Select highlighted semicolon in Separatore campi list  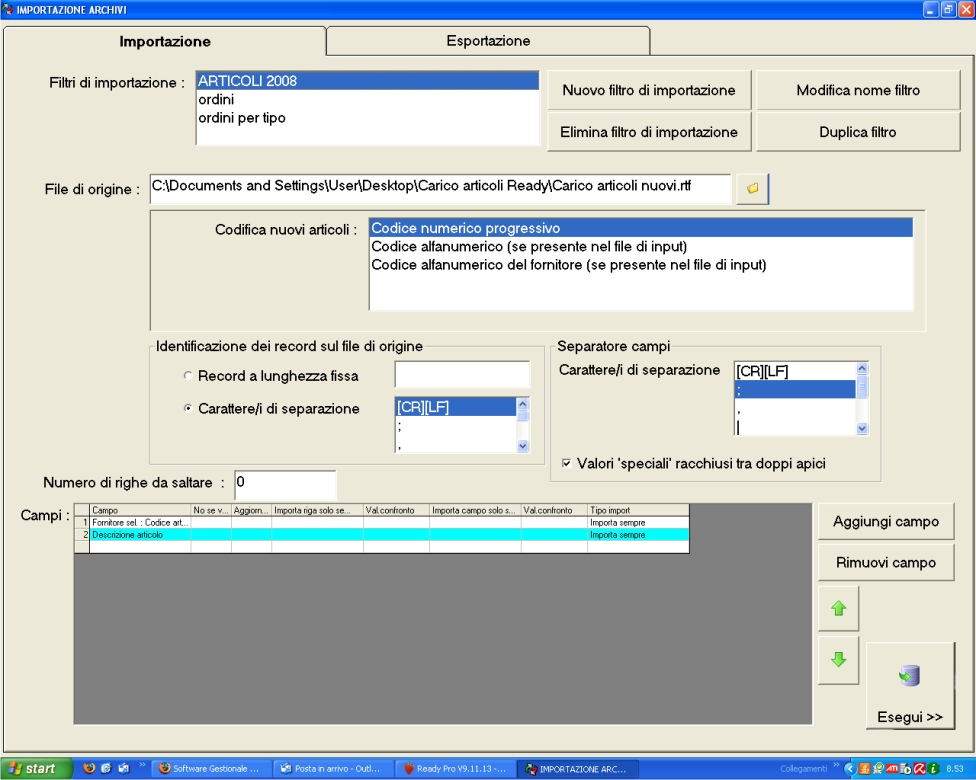tap(795, 390)
